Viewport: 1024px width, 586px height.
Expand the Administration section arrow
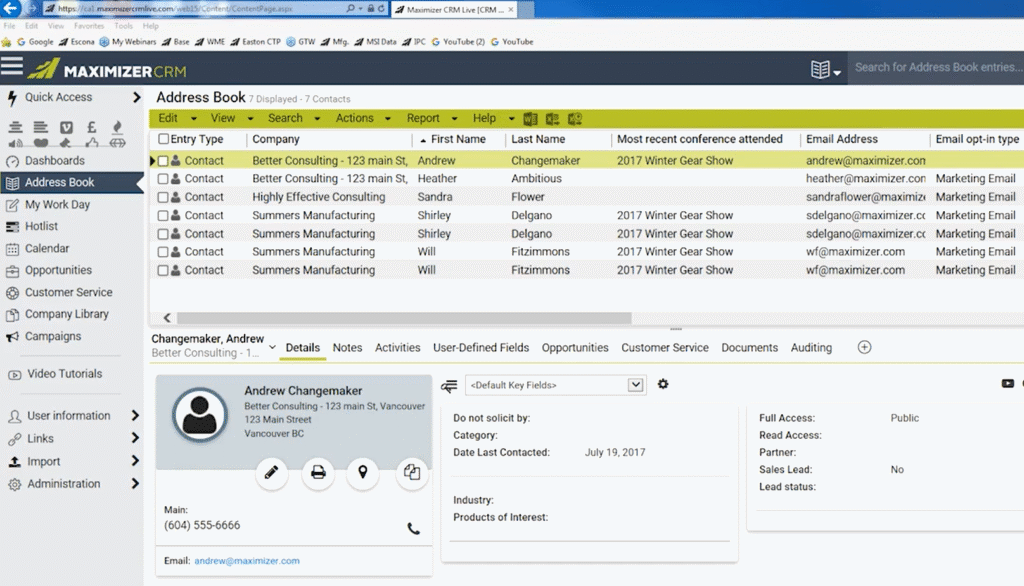135,483
